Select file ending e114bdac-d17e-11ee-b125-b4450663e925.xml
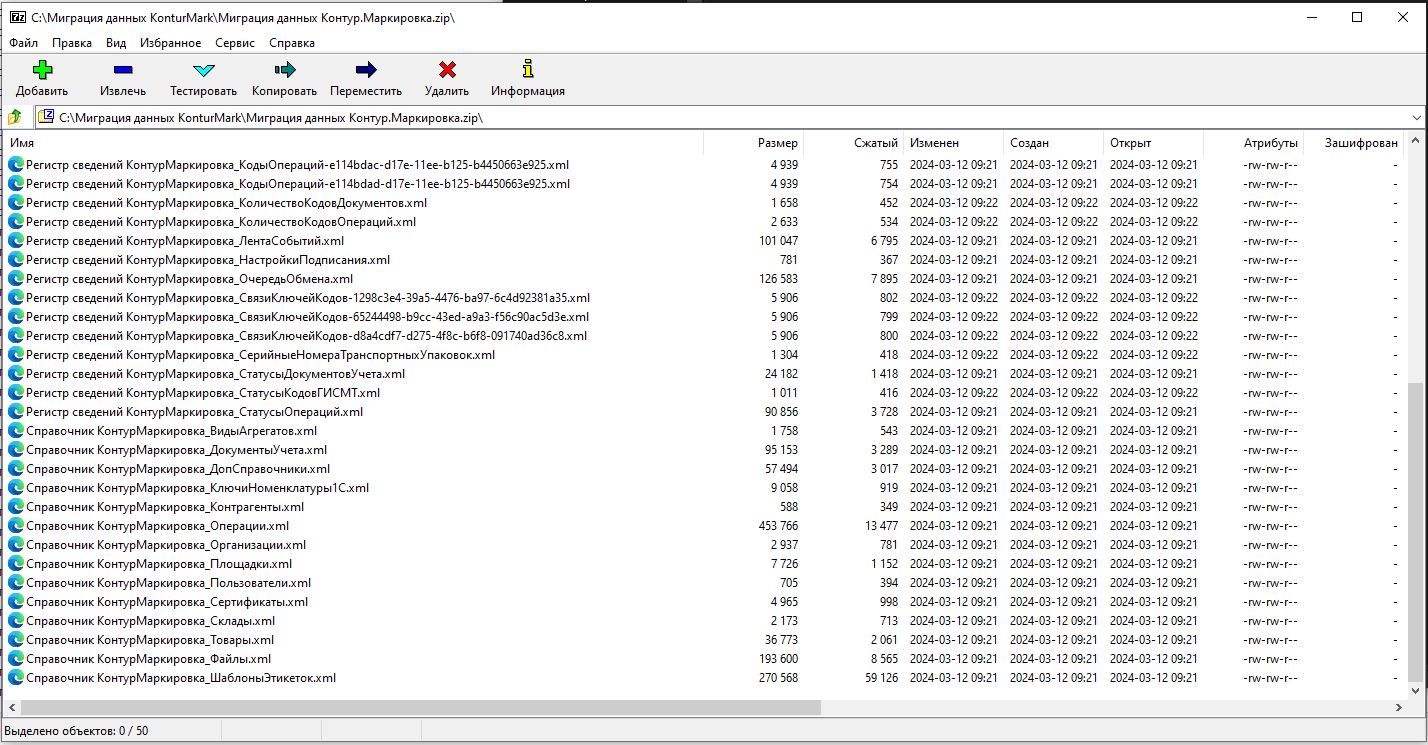The height and width of the screenshot is (745, 1428). (x=298, y=165)
